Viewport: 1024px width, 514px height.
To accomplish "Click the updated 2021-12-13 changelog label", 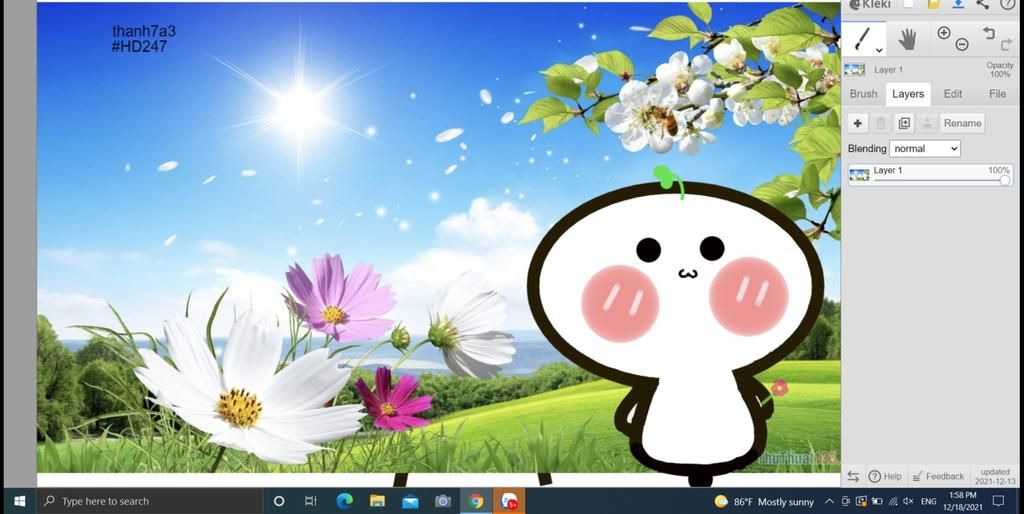I will [x=995, y=476].
